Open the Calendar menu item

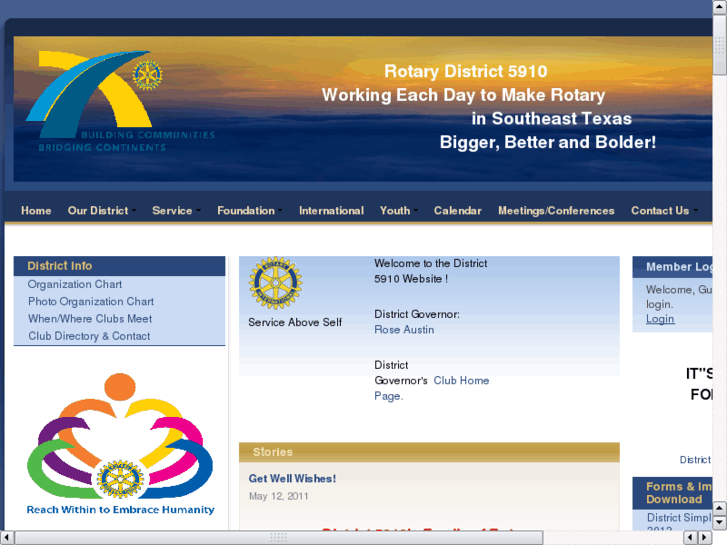pos(458,211)
